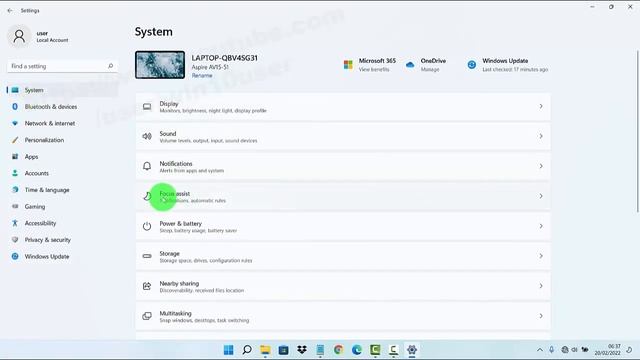The image size is (640, 360).
Task: Expand the Power & battery row chevron
Action: click(541, 226)
